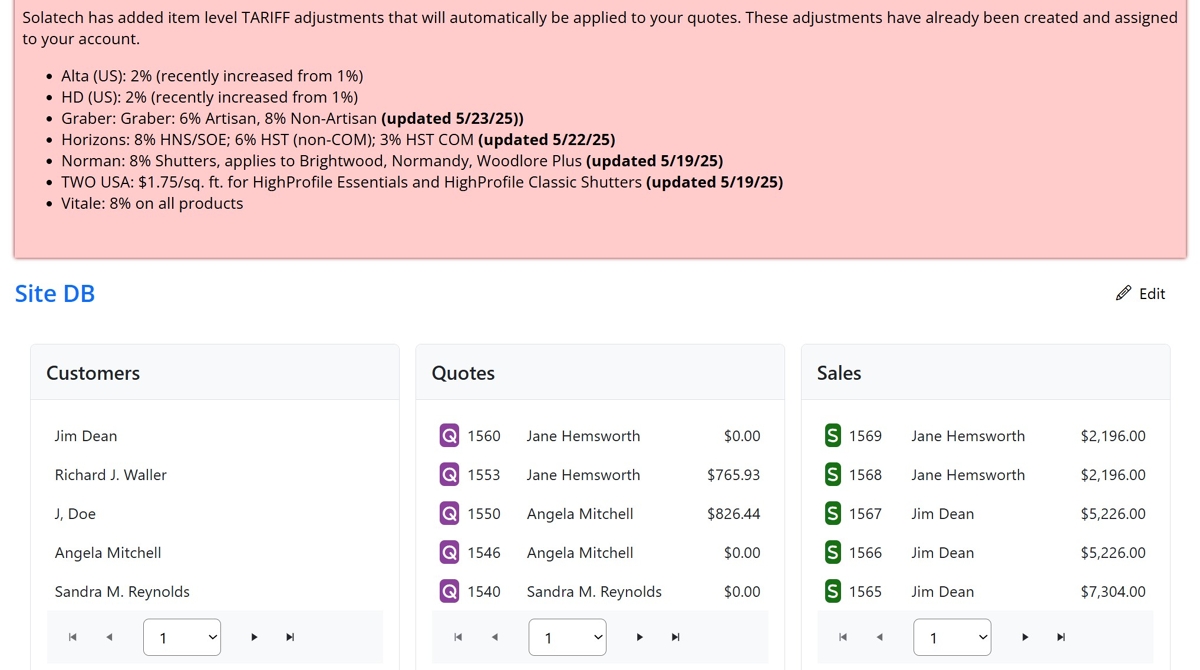1200x670 pixels.
Task: Open the Site DB heading link
Action: [55, 293]
